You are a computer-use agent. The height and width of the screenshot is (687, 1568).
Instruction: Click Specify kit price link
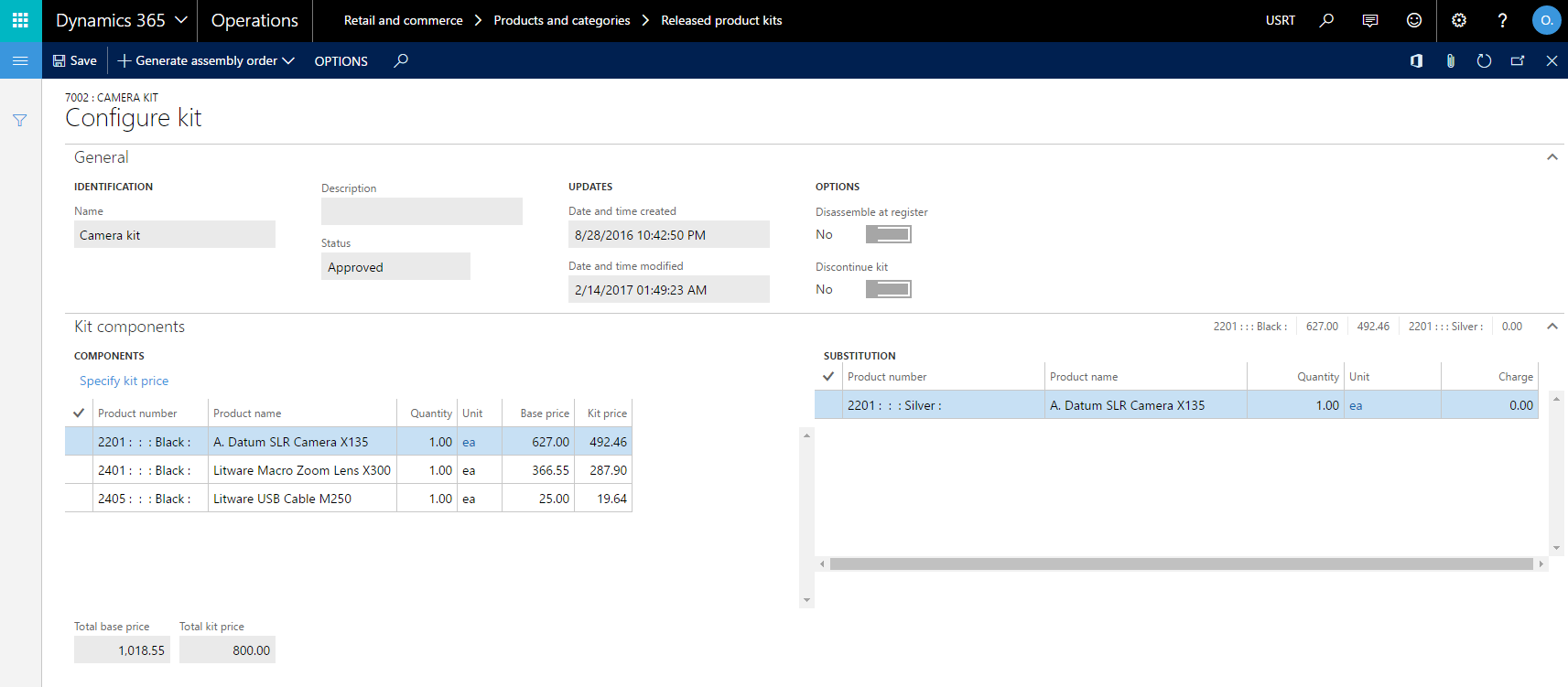coord(124,381)
